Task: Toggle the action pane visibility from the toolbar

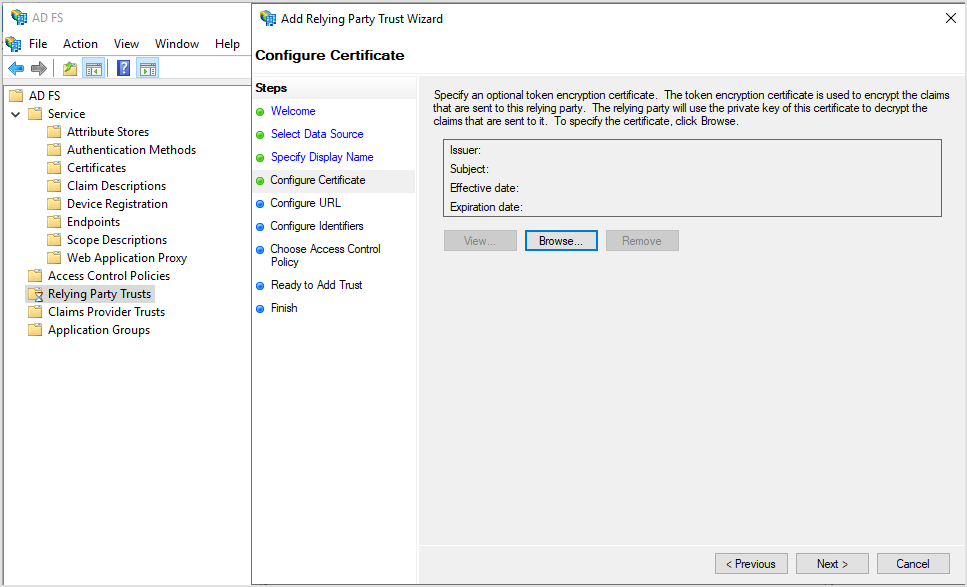Action: point(146,67)
